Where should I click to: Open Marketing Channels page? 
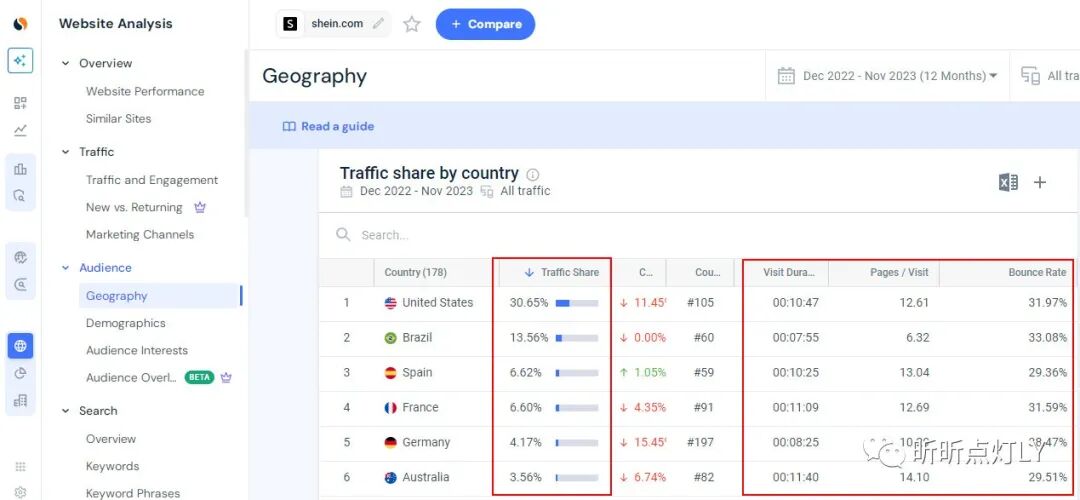pos(140,235)
